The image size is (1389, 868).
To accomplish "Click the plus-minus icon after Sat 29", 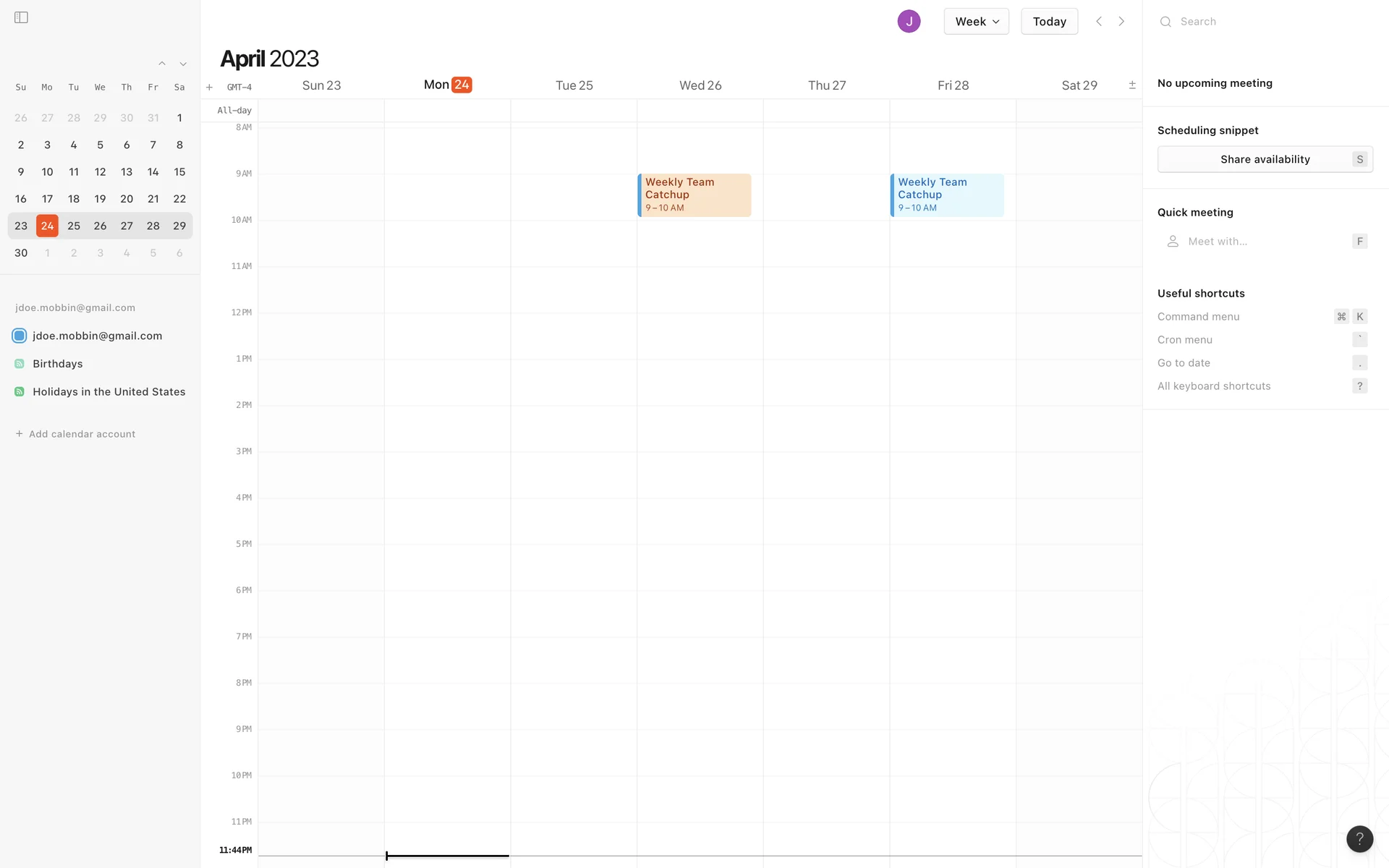I will 1132,85.
